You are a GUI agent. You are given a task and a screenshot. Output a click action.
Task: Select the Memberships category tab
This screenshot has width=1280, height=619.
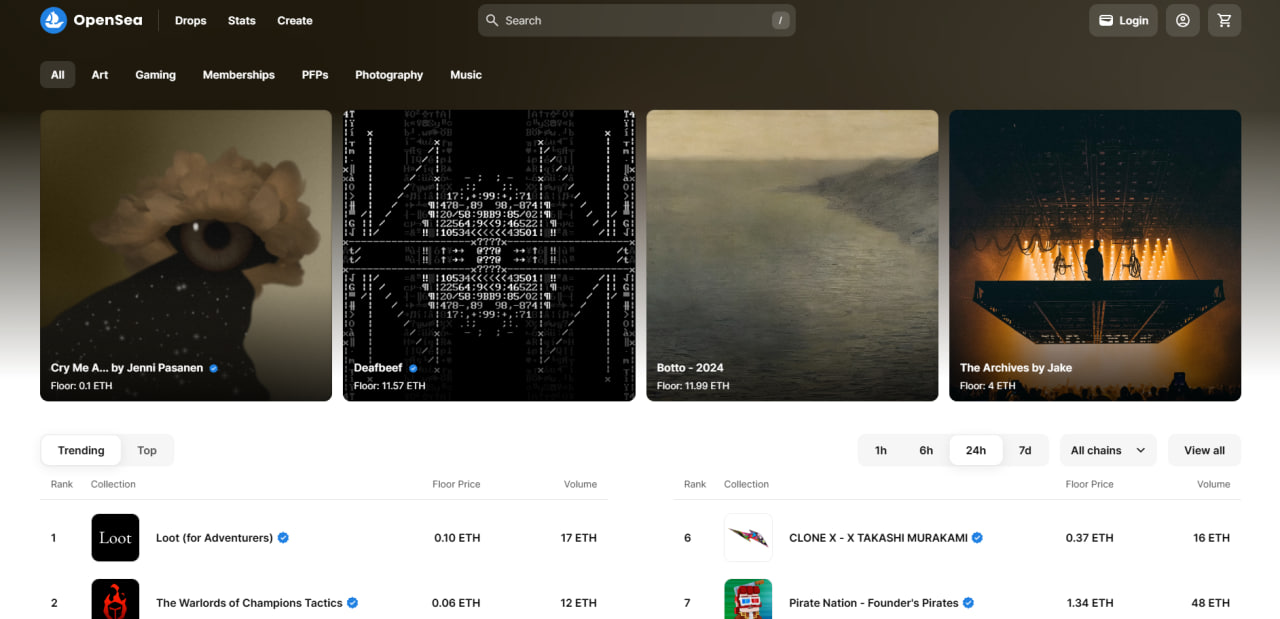(239, 75)
